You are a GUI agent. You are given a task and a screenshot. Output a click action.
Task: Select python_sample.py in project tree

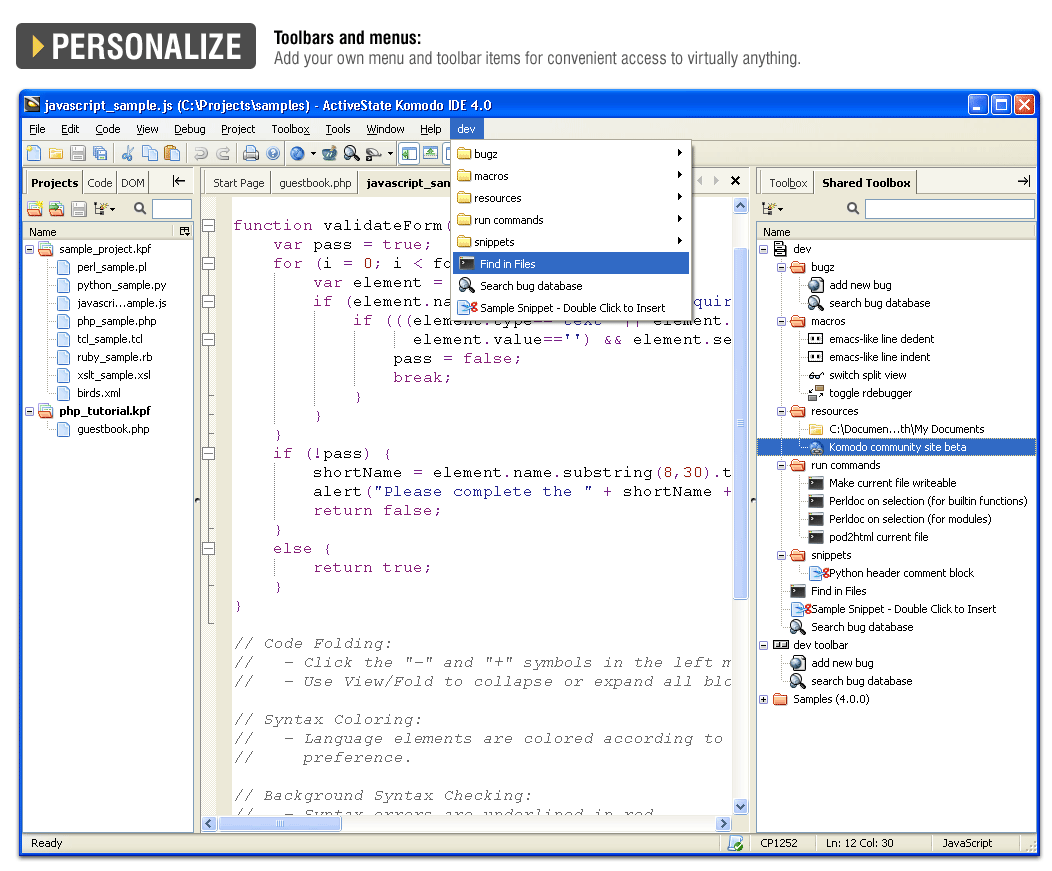tap(121, 285)
